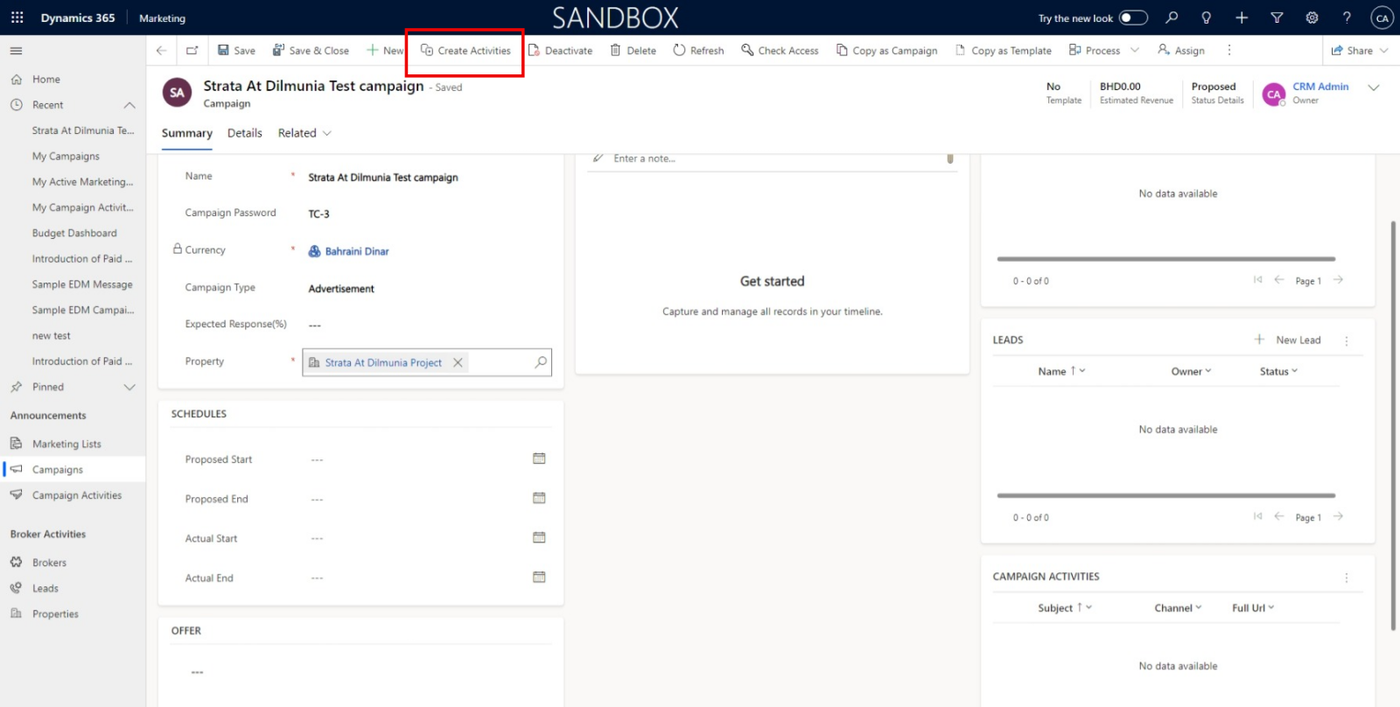Click the Refresh command icon
Image resolution: width=1400 pixels, height=707 pixels.
click(679, 50)
